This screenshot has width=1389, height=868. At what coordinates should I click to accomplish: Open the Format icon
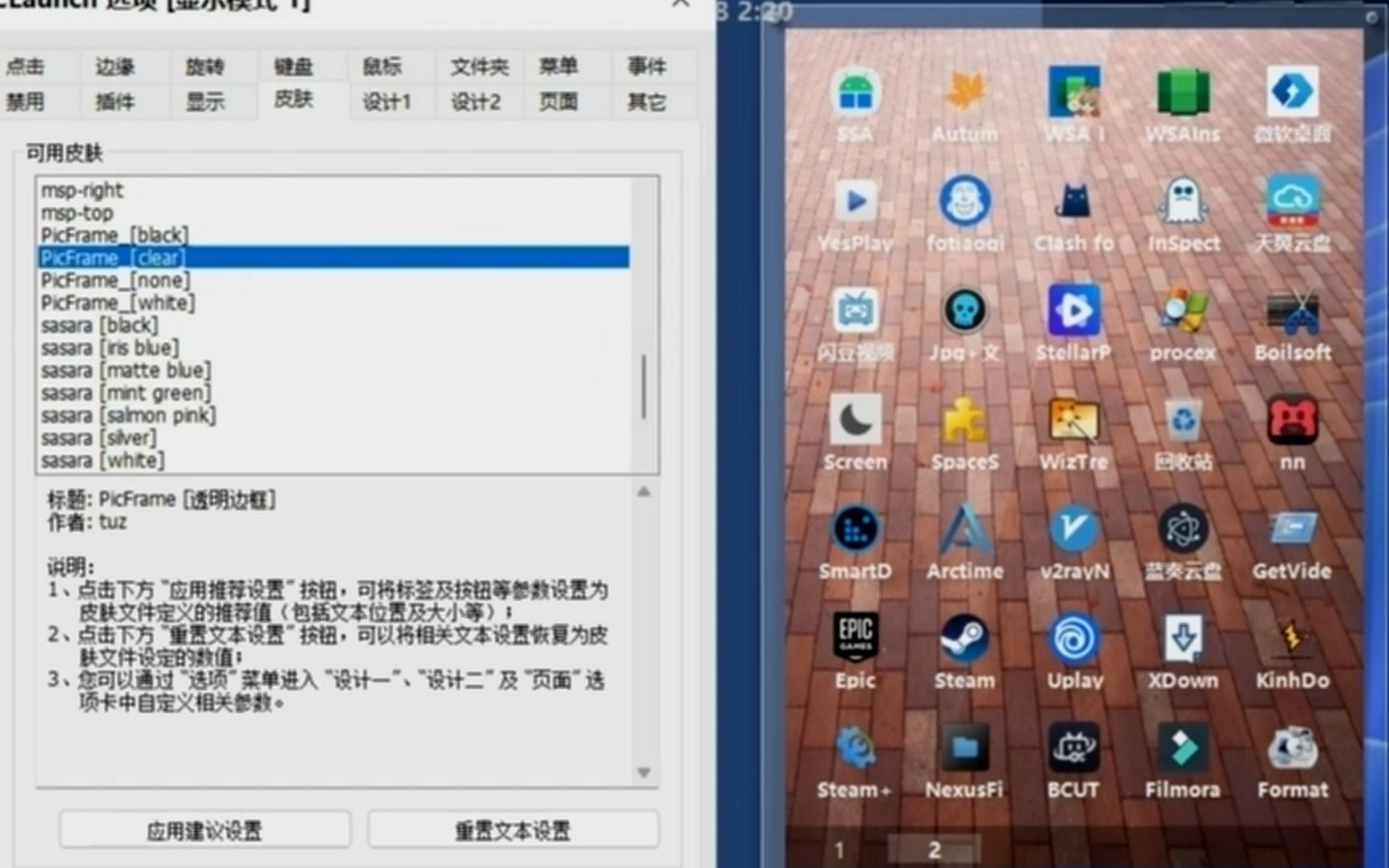pyautogui.click(x=1293, y=747)
